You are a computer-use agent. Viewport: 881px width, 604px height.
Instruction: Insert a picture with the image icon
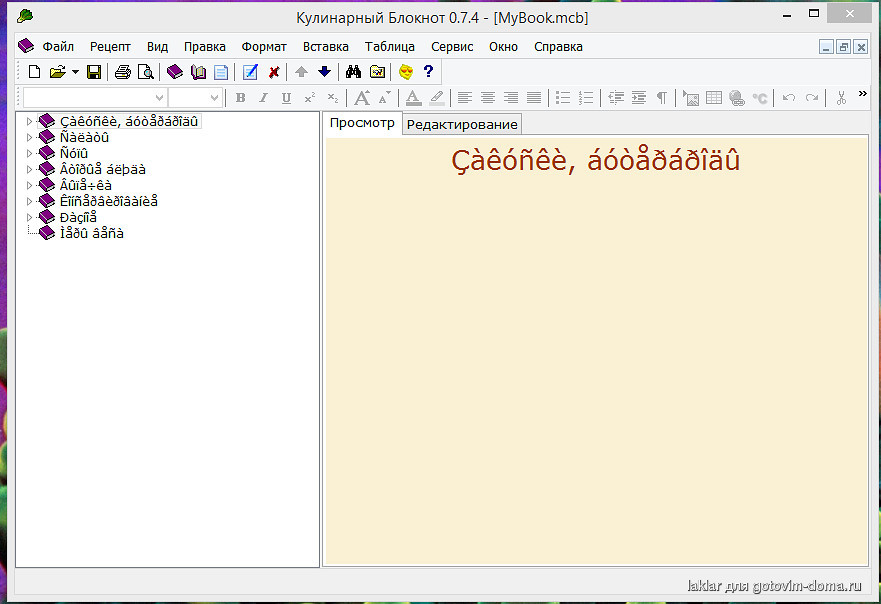click(691, 98)
